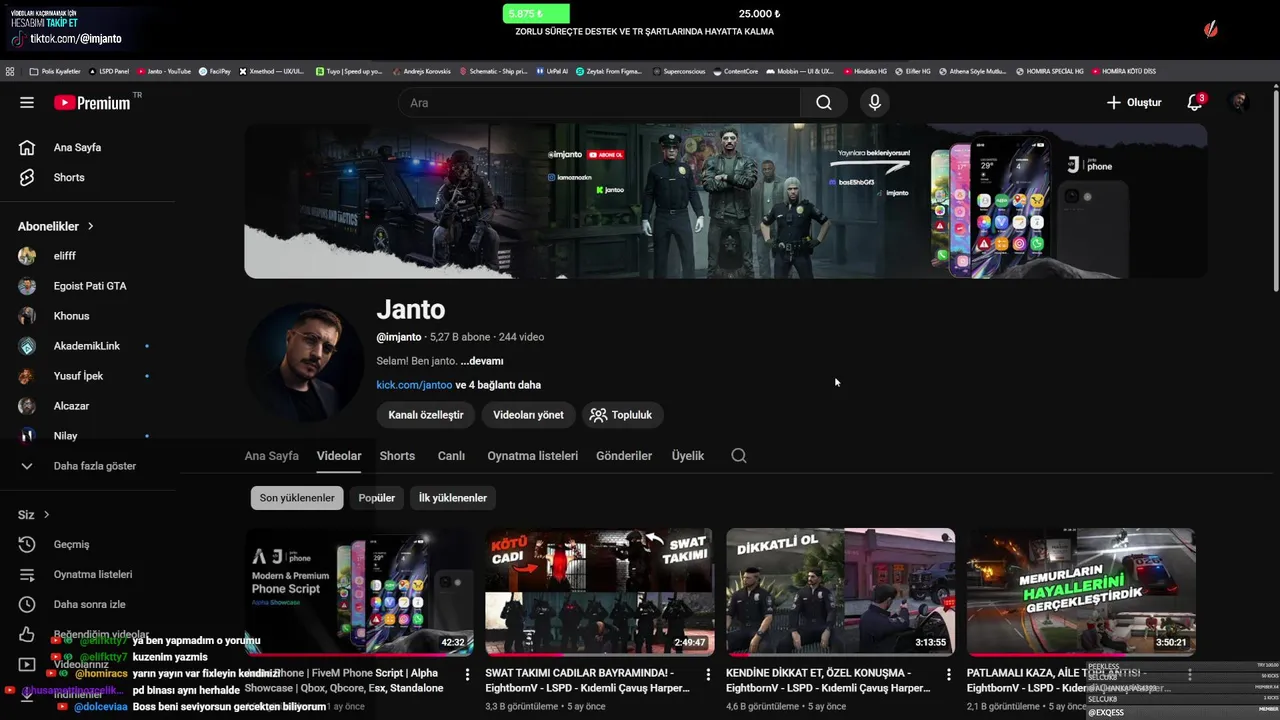Open the Gönderiler tab
1280x720 pixels.
click(624, 456)
